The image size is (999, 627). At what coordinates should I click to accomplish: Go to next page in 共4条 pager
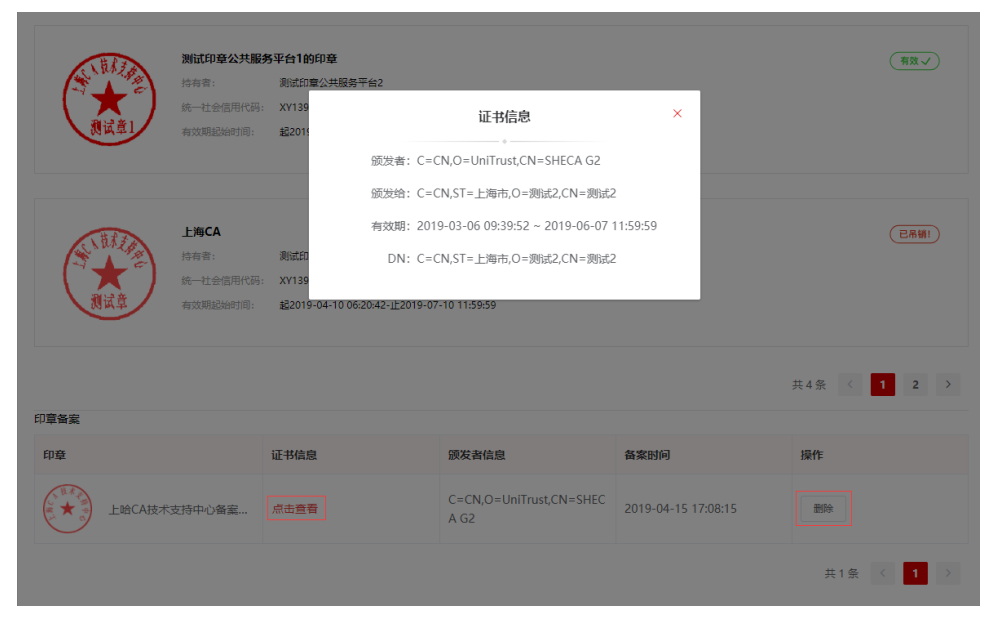tap(948, 384)
